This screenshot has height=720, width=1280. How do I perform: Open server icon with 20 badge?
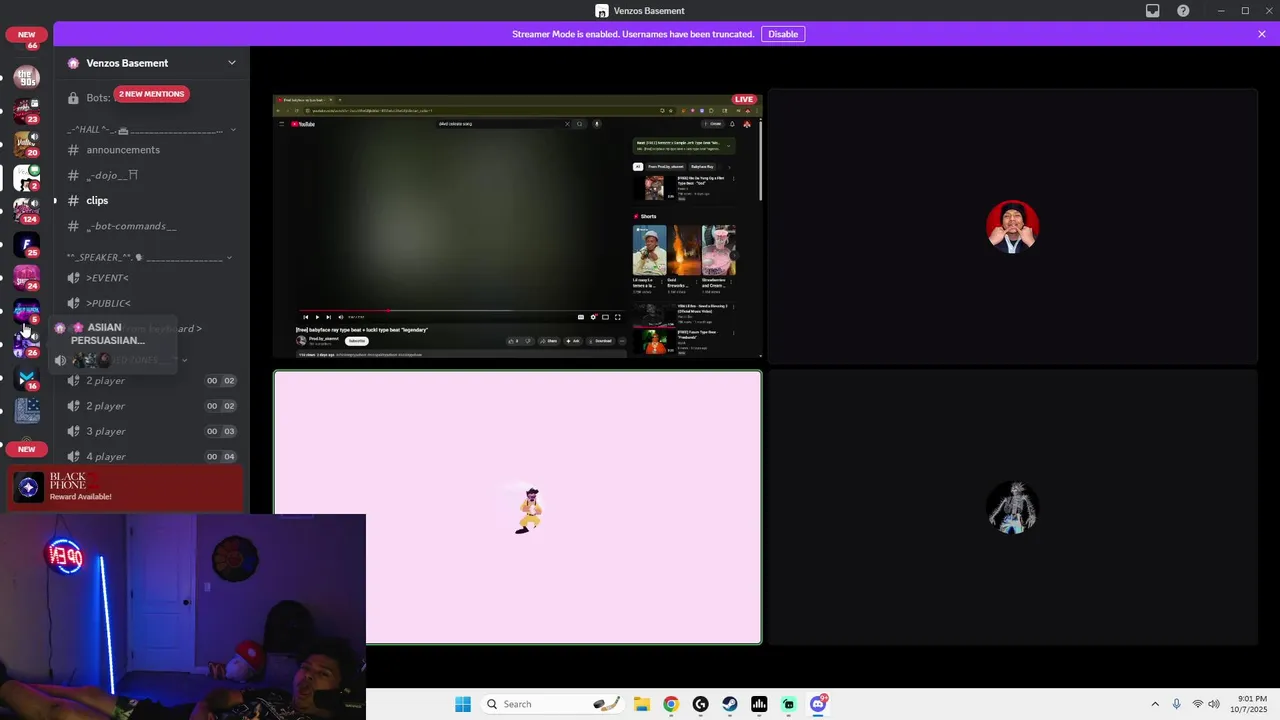[x=27, y=144]
